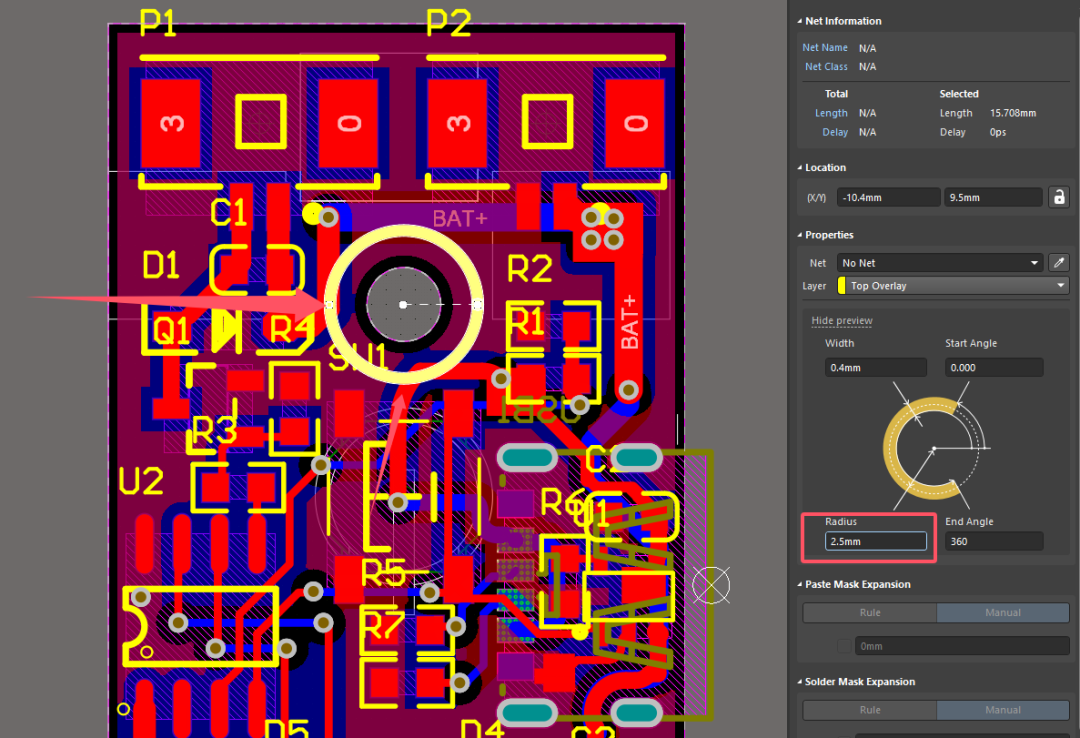Viewport: 1080px width, 738px height.
Task: Open the Net dropdown showing No Net
Action: [940, 263]
